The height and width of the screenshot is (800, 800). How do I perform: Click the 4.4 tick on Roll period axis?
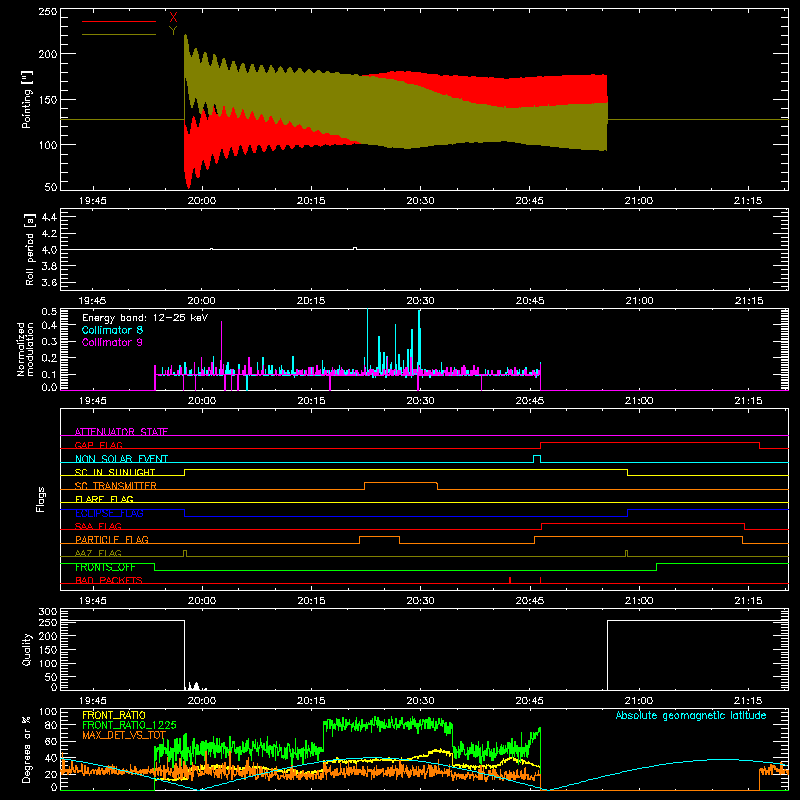[x=49, y=217]
